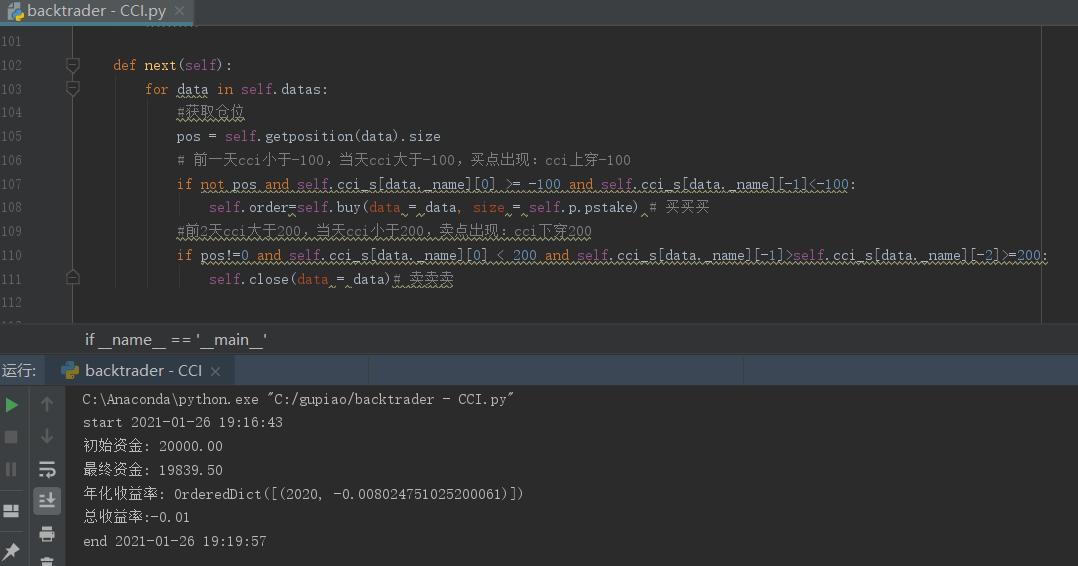Viewport: 1078px width, 566px height.
Task: Select the backtrader - CCI run tab
Action: click(x=141, y=371)
